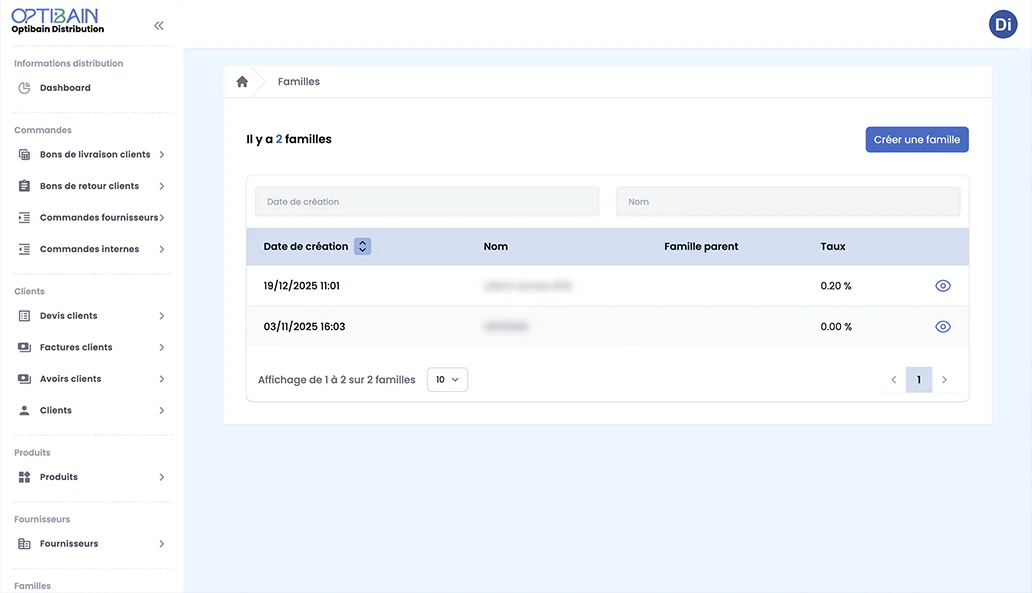Go to next page arrow
The image size is (1032, 593).
[x=944, y=380]
